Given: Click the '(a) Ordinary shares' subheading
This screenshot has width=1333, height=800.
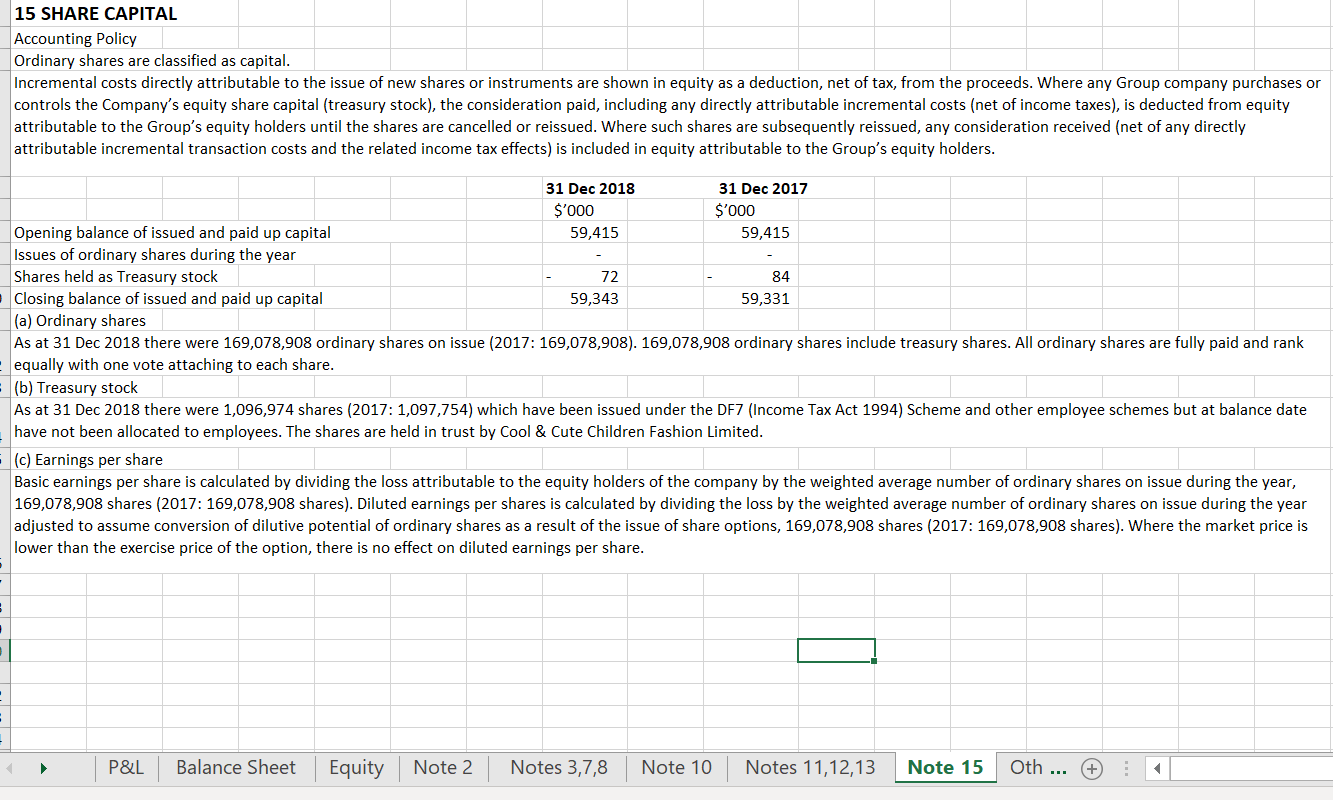Looking at the screenshot, I should click(80, 320).
